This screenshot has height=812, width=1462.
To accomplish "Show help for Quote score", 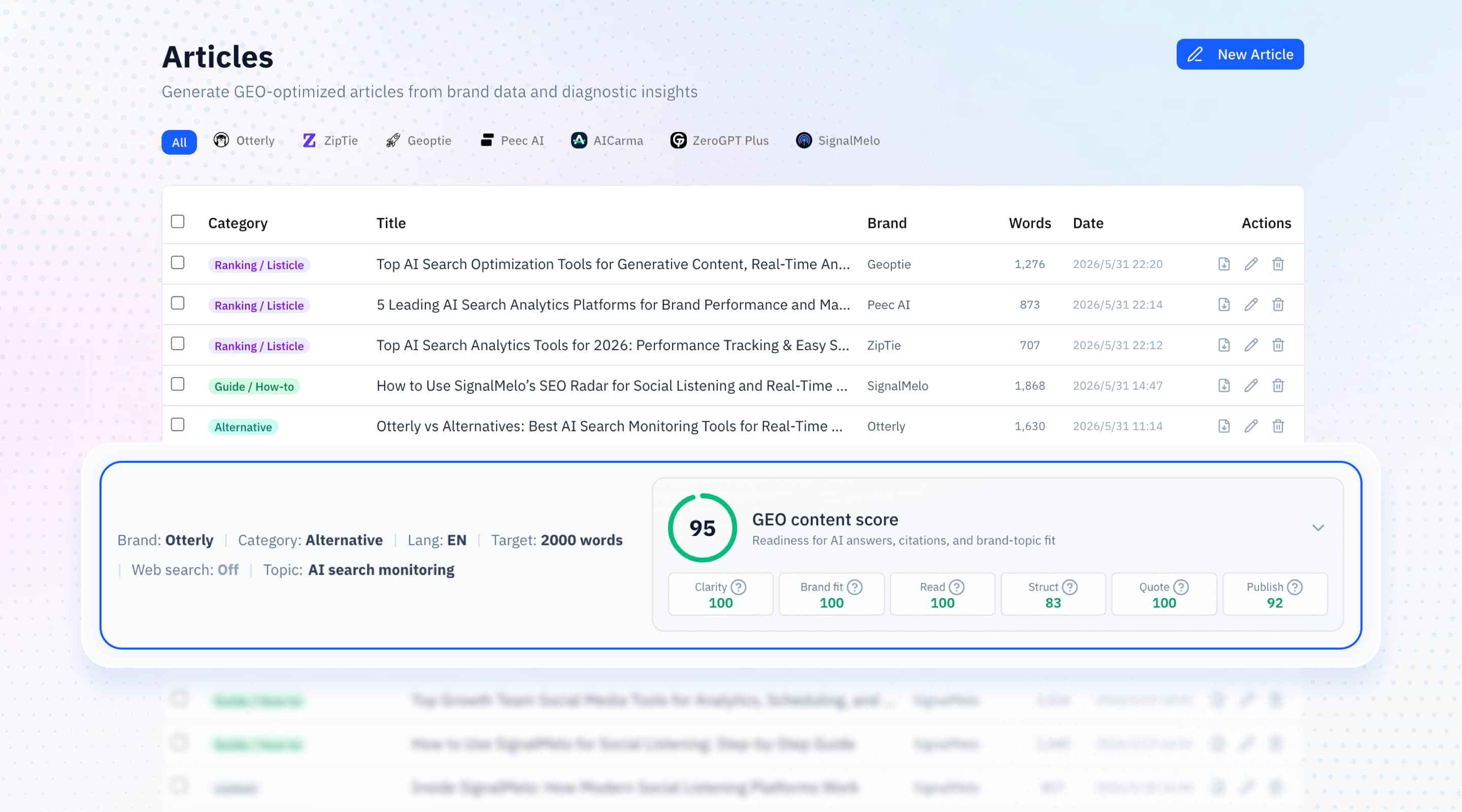I will point(1180,587).
